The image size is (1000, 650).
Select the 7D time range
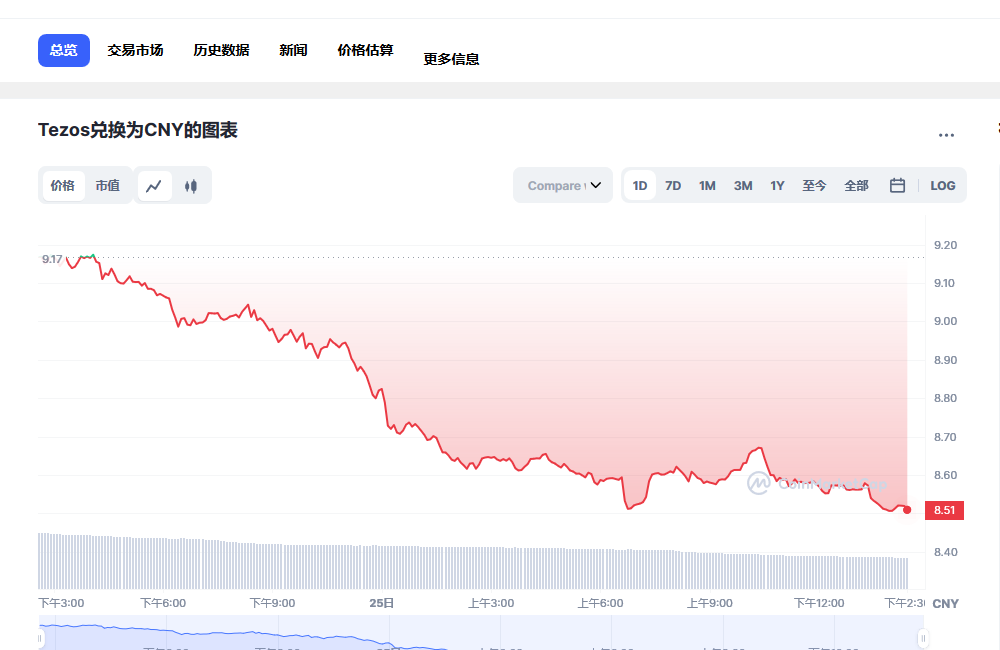coord(673,186)
